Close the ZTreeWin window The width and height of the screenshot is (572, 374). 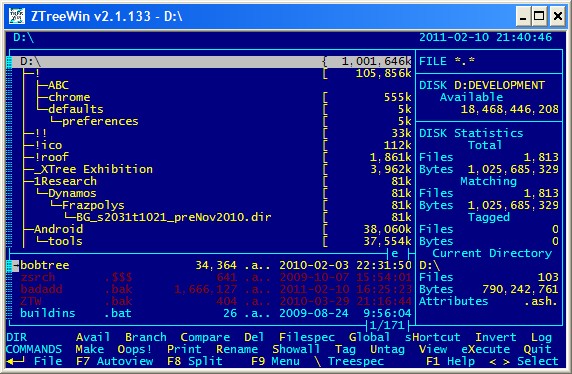coord(557,16)
